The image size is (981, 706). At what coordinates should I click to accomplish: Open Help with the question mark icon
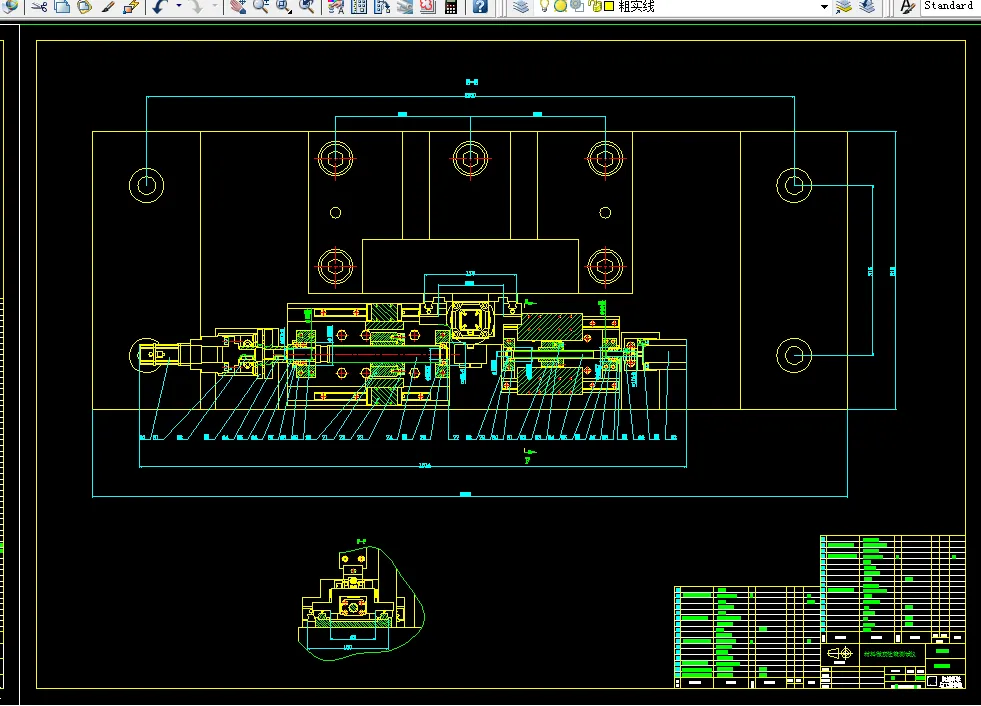pos(480,7)
